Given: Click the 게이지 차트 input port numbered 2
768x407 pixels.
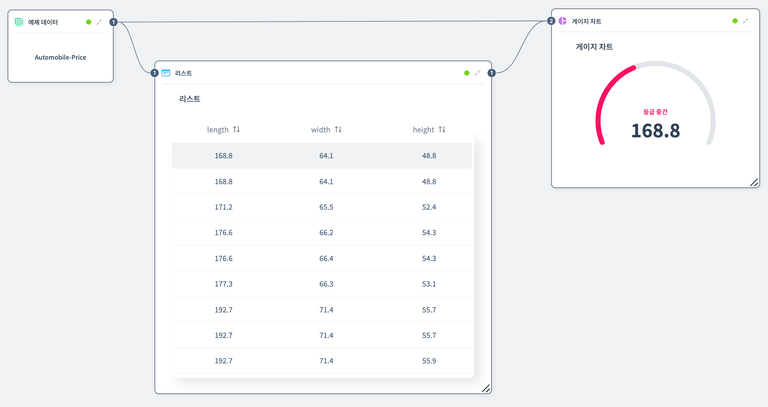Looking at the screenshot, I should [x=551, y=20].
